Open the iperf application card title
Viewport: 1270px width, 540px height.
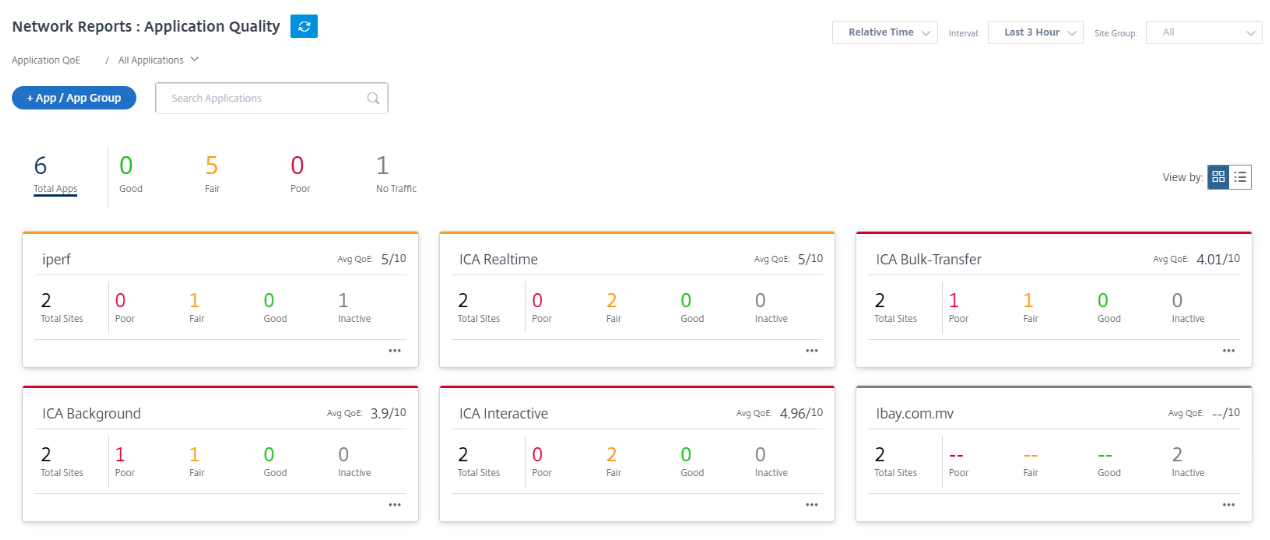56,259
